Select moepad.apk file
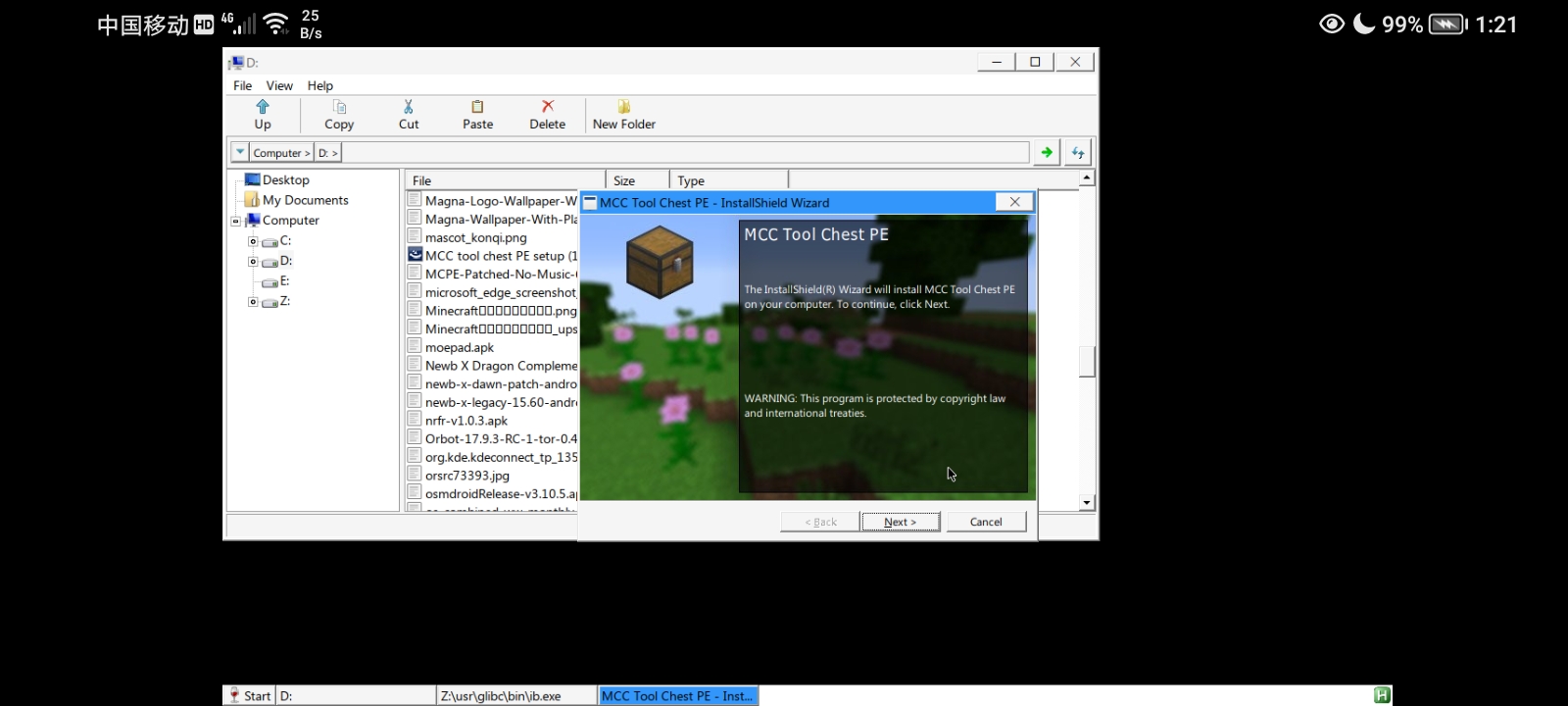 pyautogui.click(x=452, y=347)
